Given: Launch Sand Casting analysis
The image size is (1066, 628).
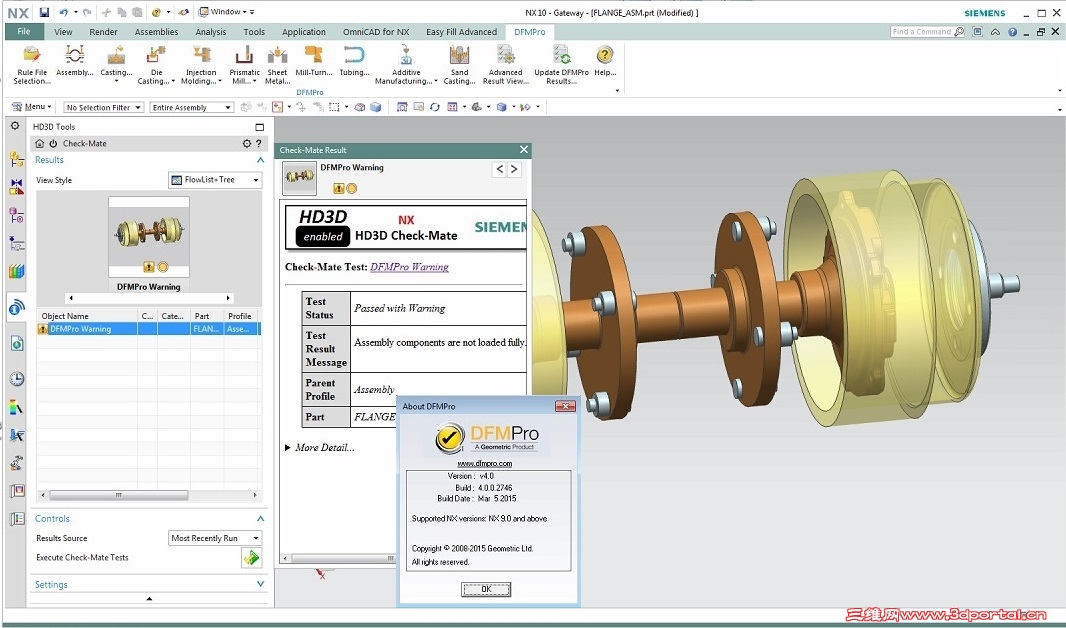Looking at the screenshot, I should click(x=459, y=65).
